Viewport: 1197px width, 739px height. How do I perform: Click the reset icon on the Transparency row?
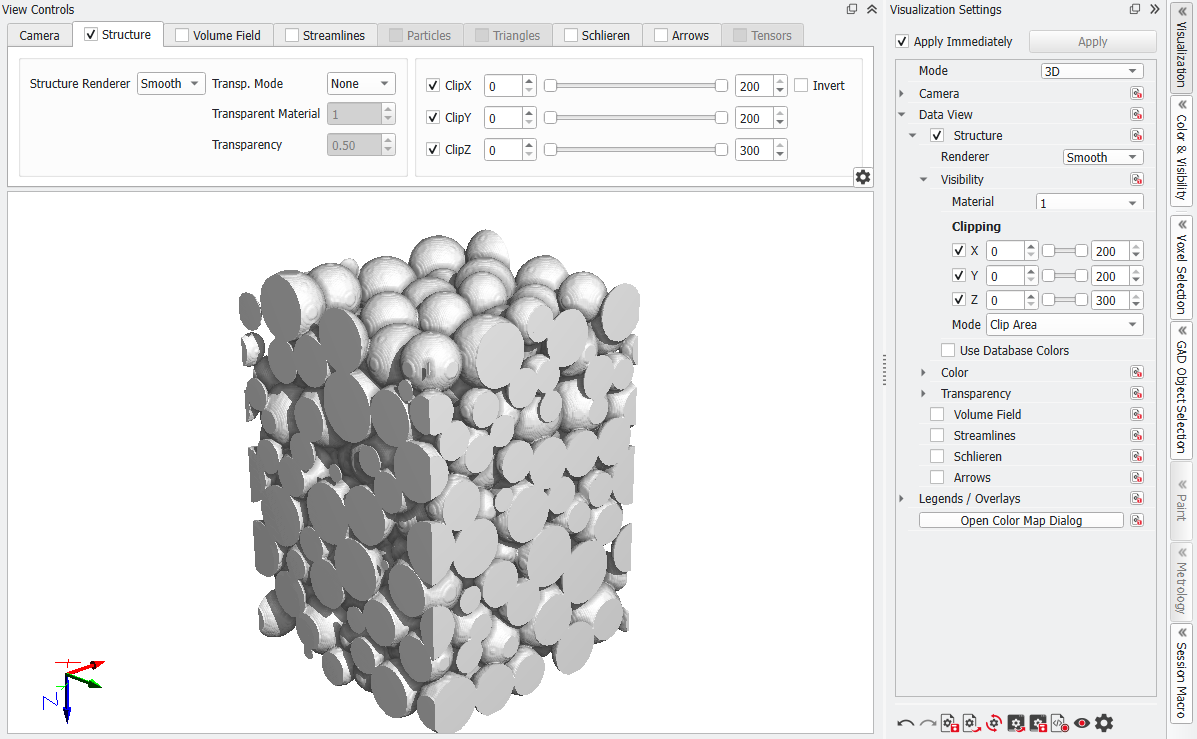pyautogui.click(x=1137, y=393)
